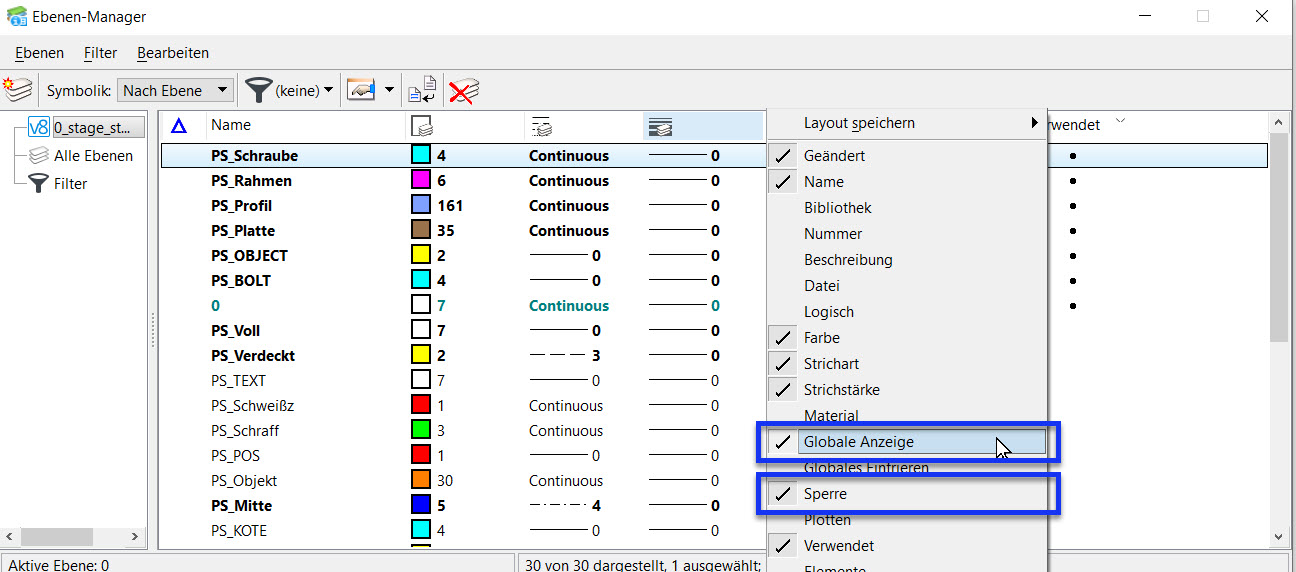Click the Alle Ebenen stack icon
This screenshot has width=1296, height=572.
(39, 155)
